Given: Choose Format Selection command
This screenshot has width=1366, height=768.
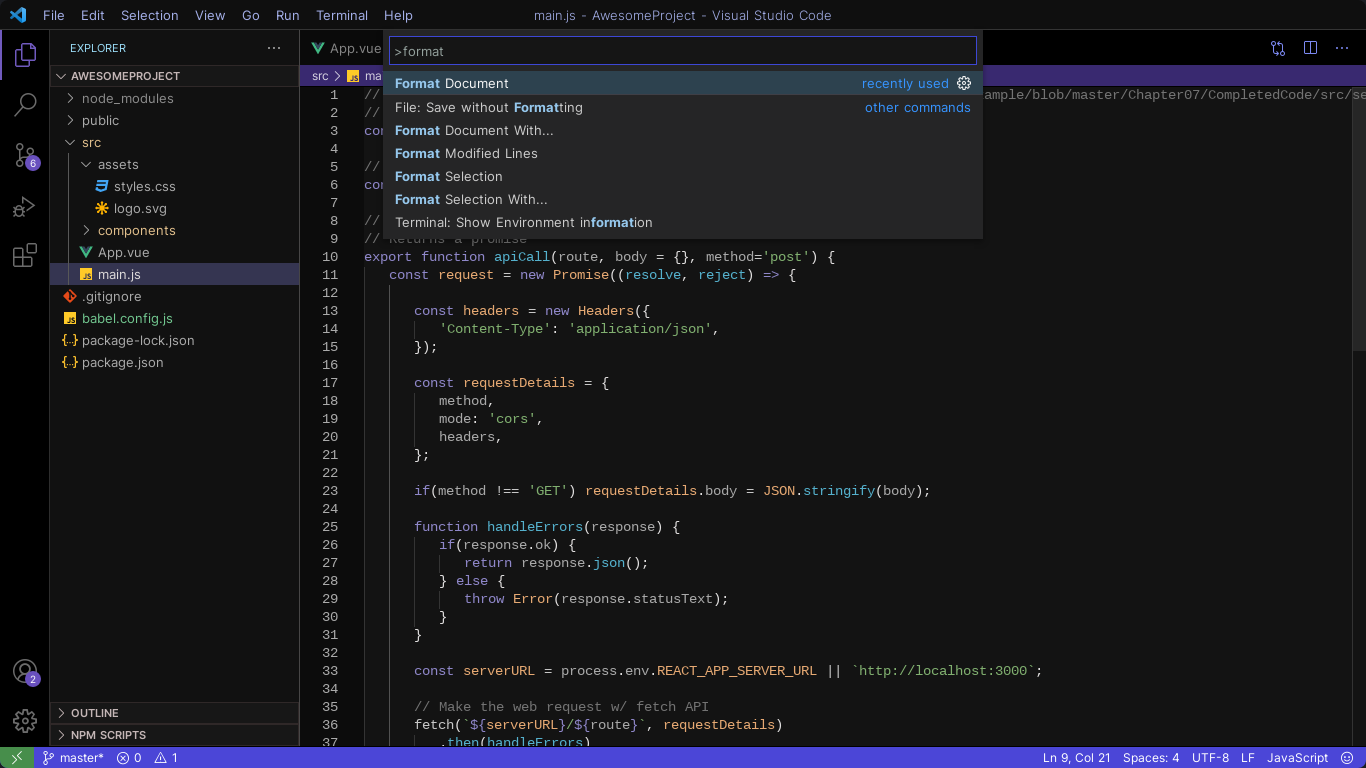Looking at the screenshot, I should (x=683, y=176).
